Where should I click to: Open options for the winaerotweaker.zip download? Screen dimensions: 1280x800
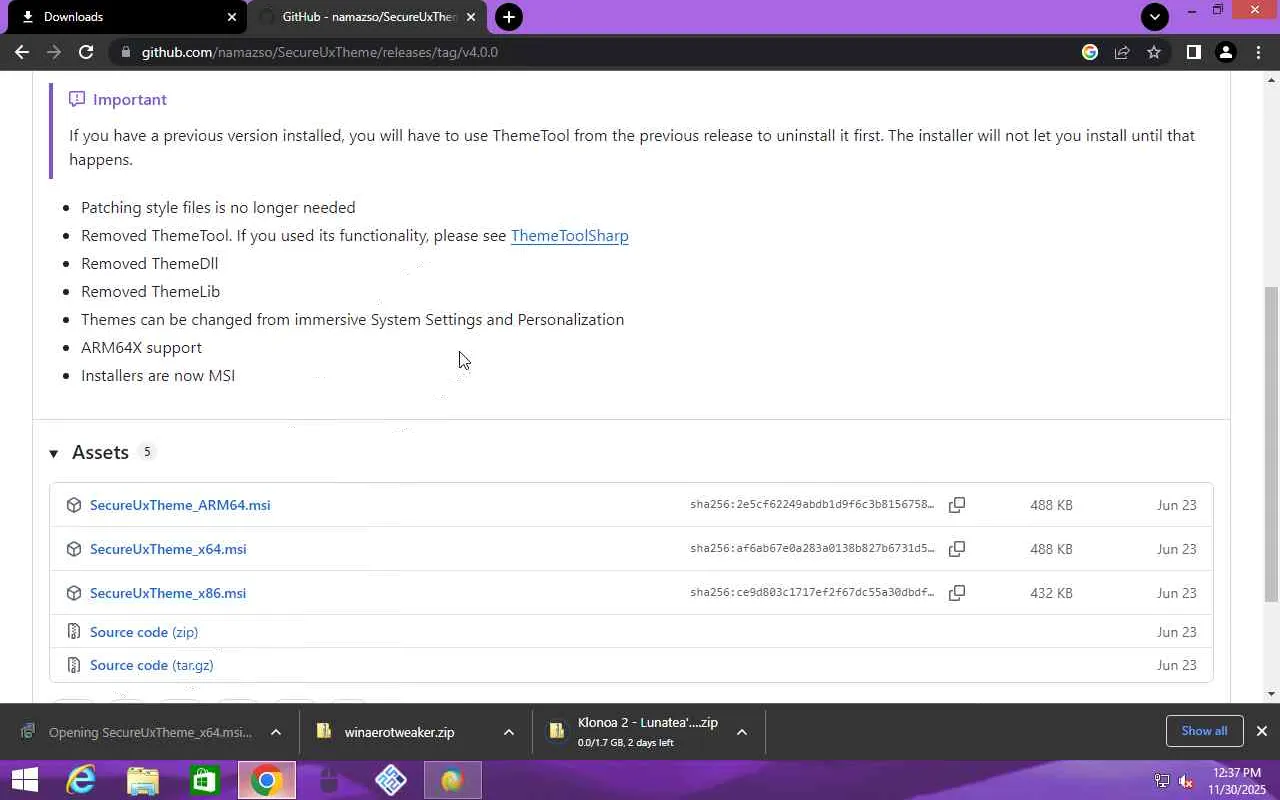point(508,732)
